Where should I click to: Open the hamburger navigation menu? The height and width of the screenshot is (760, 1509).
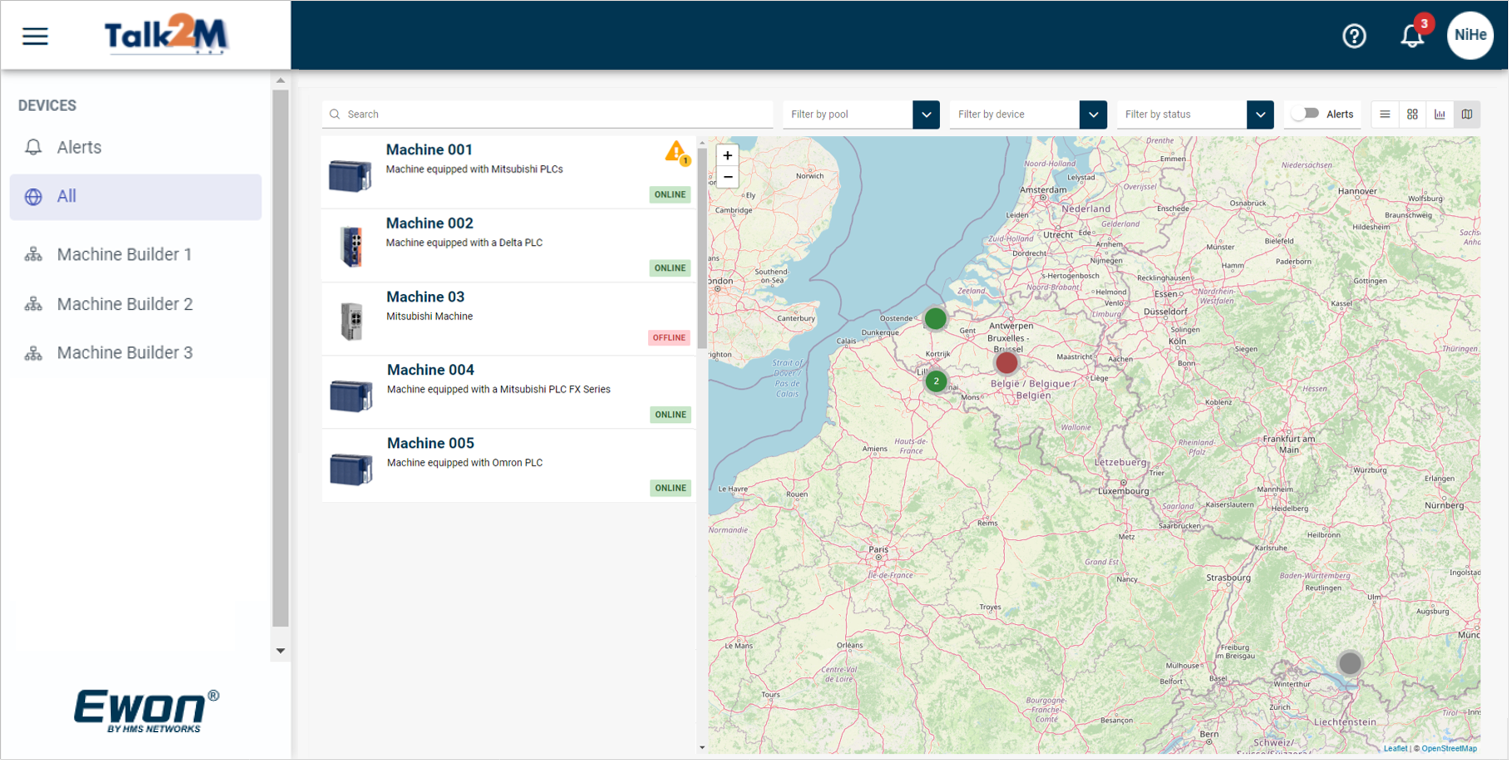coord(36,36)
